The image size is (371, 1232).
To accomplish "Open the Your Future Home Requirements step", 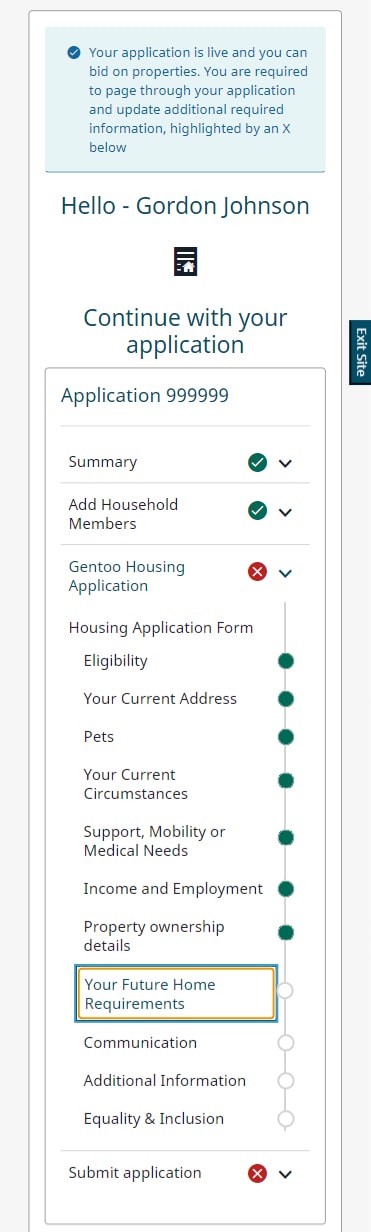I will click(176, 994).
